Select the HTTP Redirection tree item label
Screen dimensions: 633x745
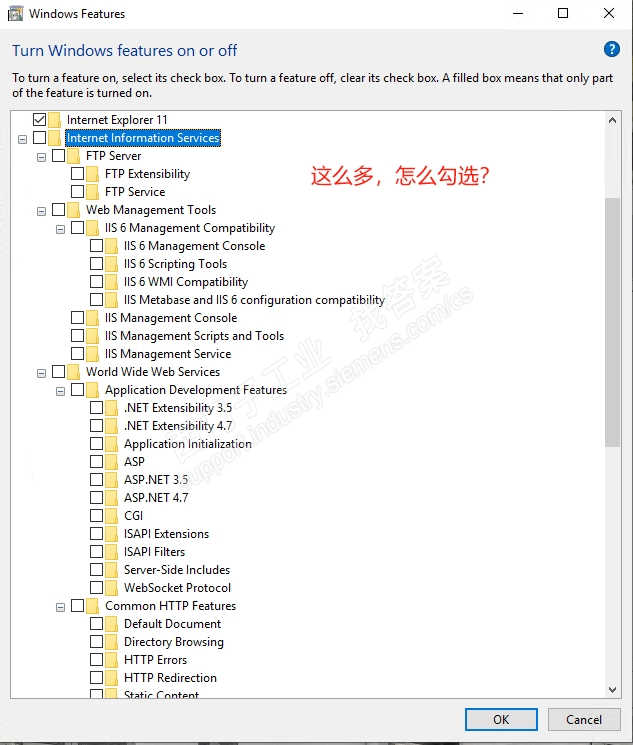click(170, 678)
